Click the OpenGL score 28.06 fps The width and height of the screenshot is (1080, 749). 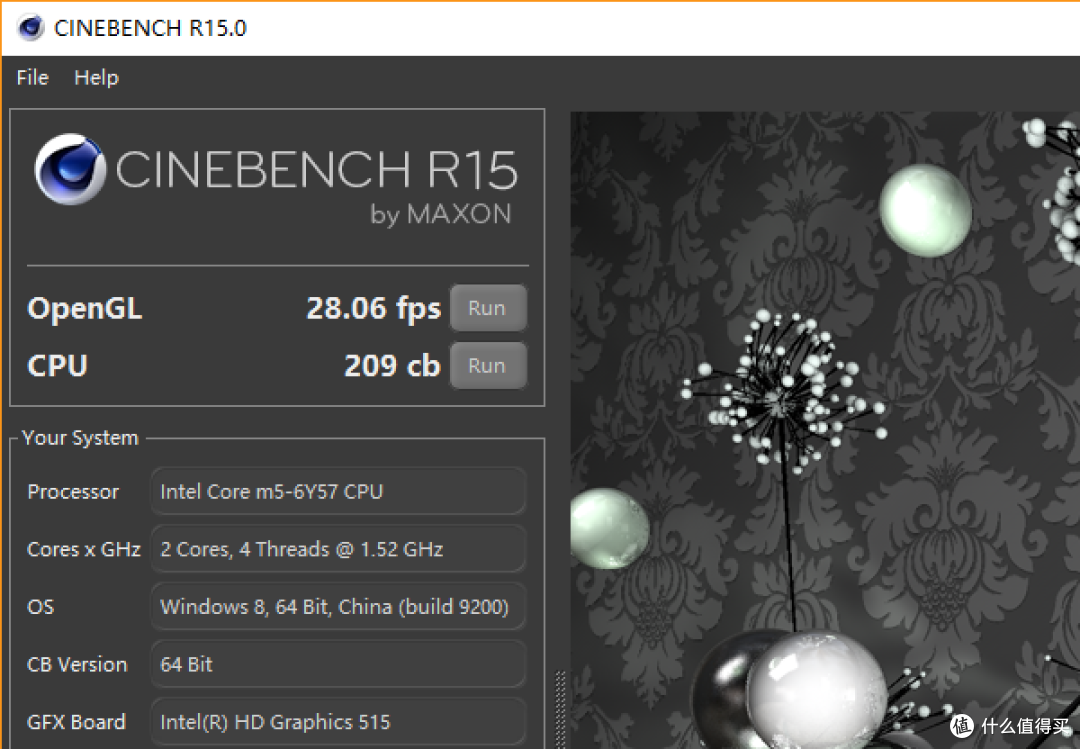click(373, 309)
